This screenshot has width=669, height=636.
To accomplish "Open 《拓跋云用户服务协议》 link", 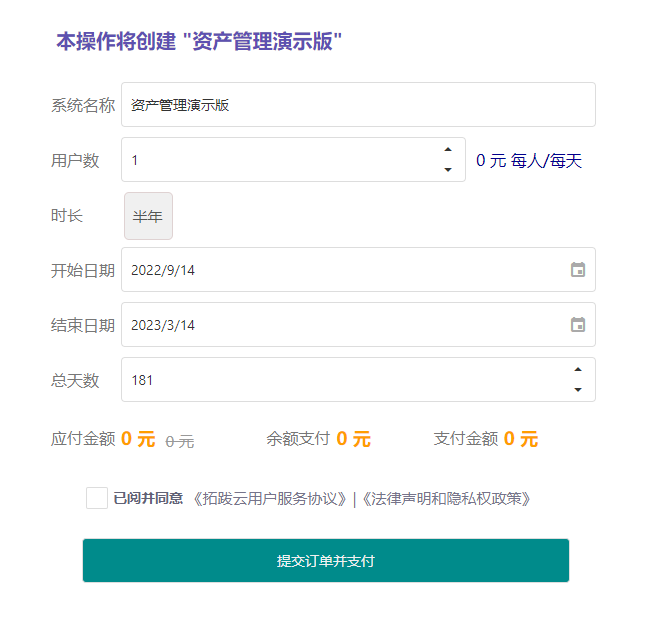I will pos(269,498).
